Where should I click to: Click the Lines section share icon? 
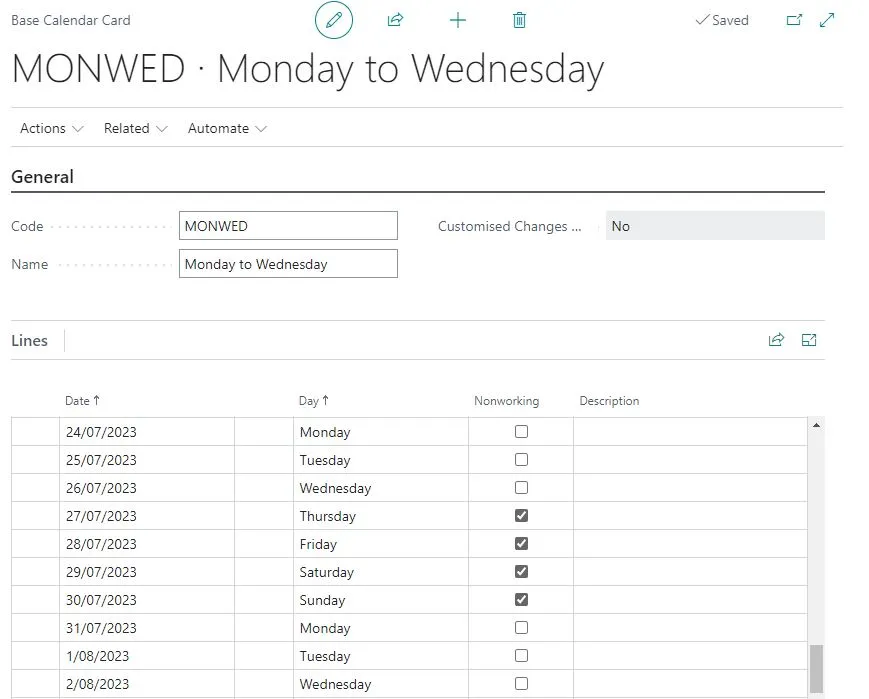tap(776, 340)
